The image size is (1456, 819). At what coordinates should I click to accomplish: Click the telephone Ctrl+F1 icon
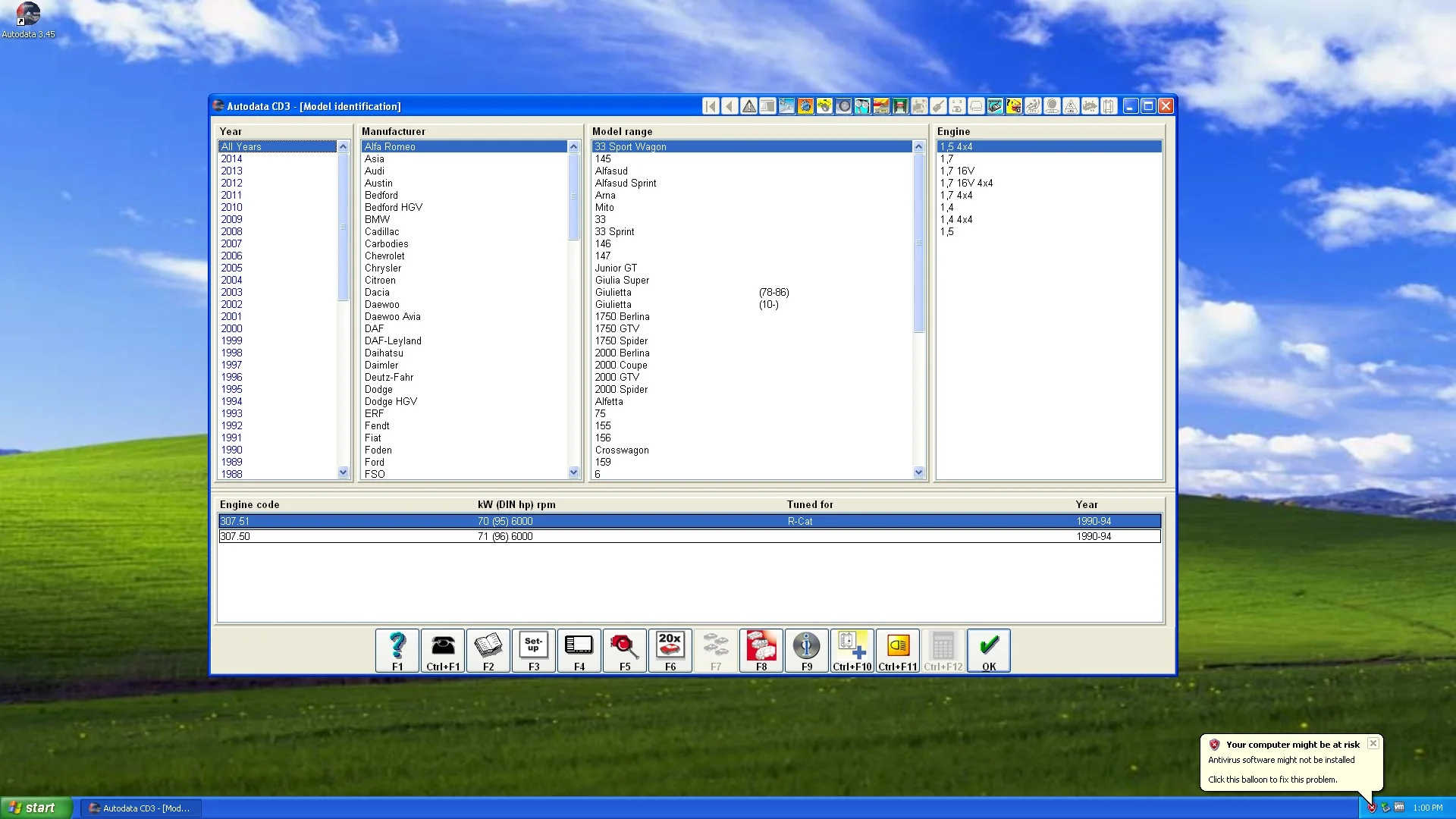(443, 650)
